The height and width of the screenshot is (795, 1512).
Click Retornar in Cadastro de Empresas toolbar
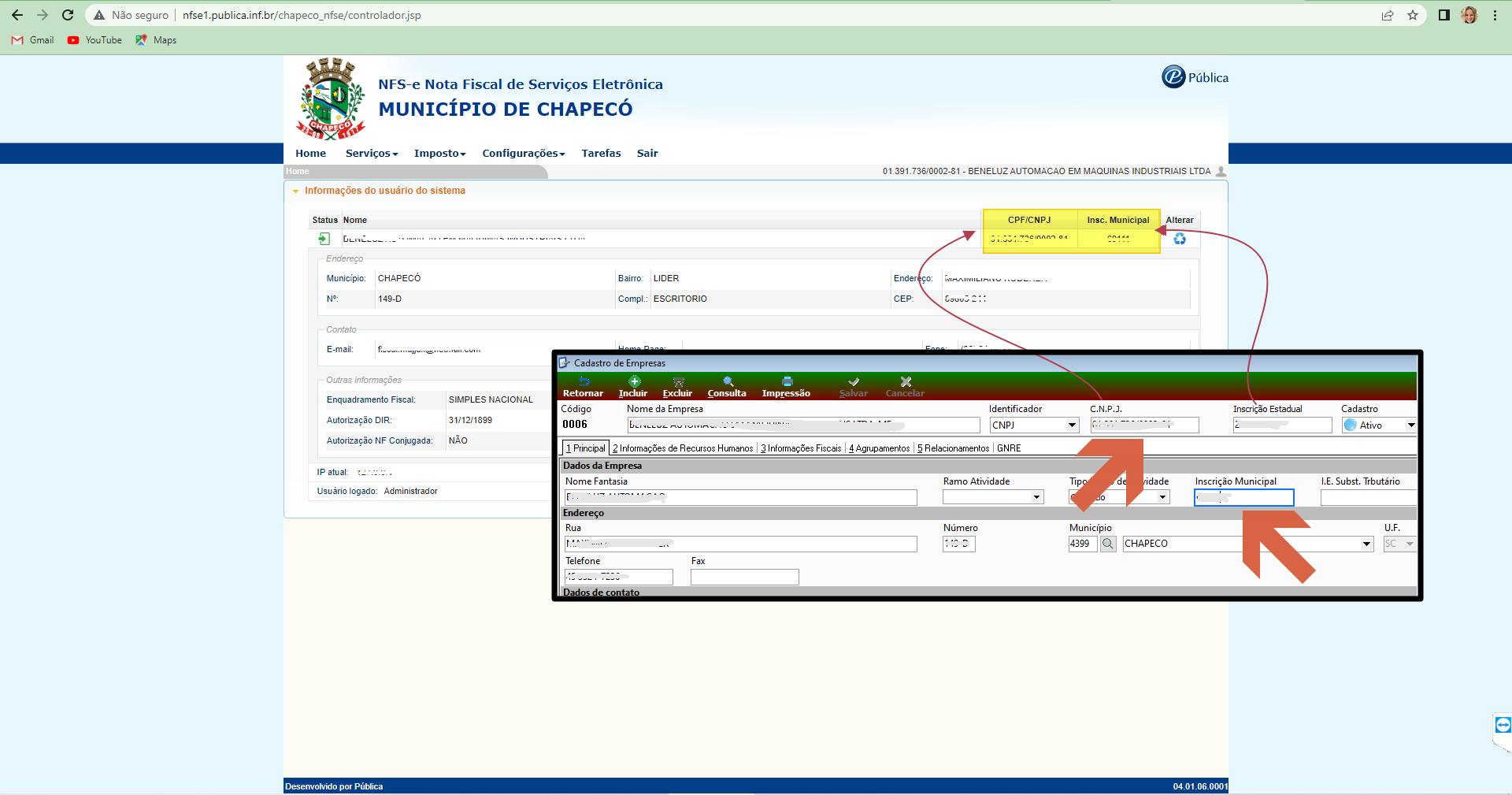[x=583, y=387]
